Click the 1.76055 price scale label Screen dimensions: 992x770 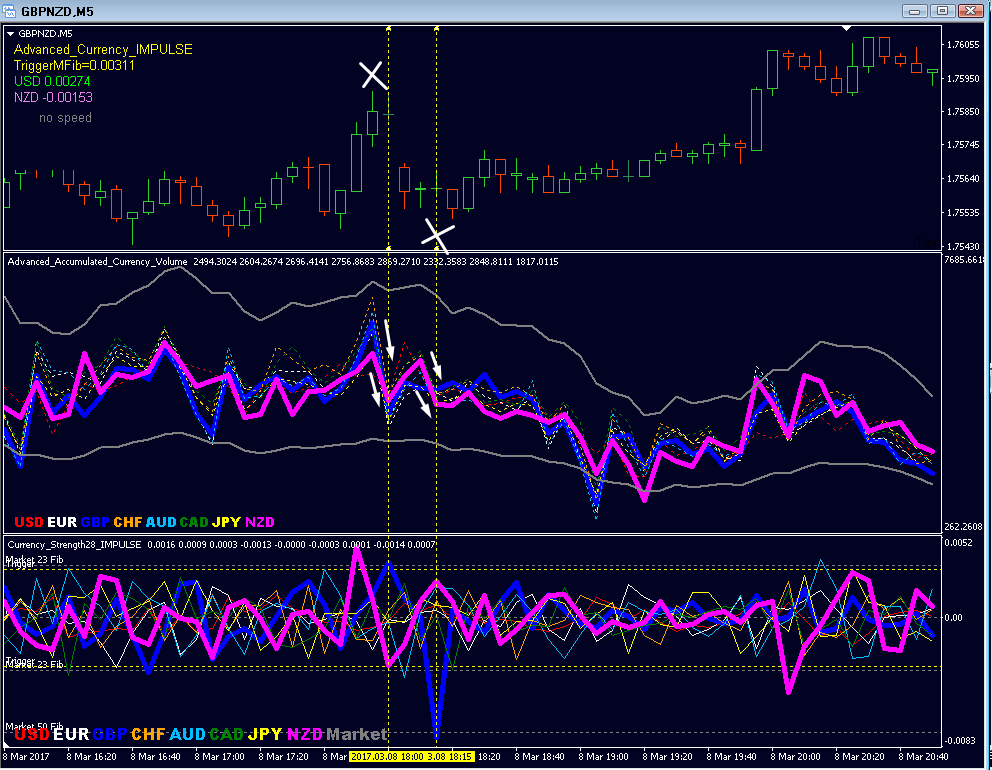[963, 44]
